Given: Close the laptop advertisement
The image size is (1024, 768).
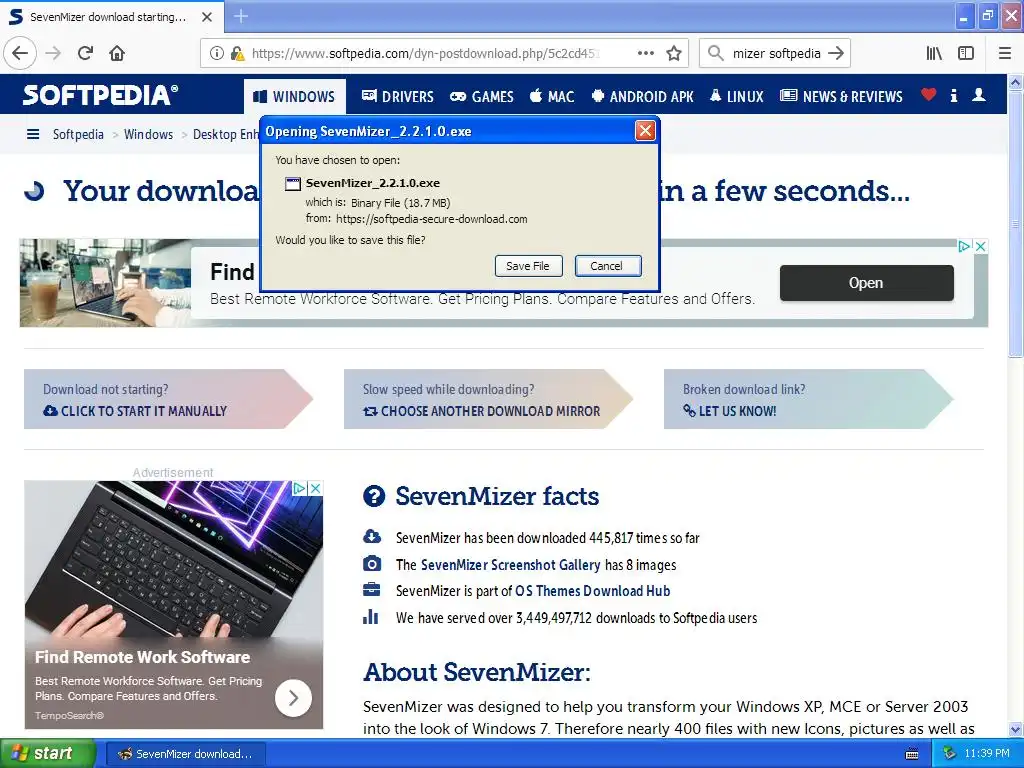Looking at the screenshot, I should click(315, 488).
